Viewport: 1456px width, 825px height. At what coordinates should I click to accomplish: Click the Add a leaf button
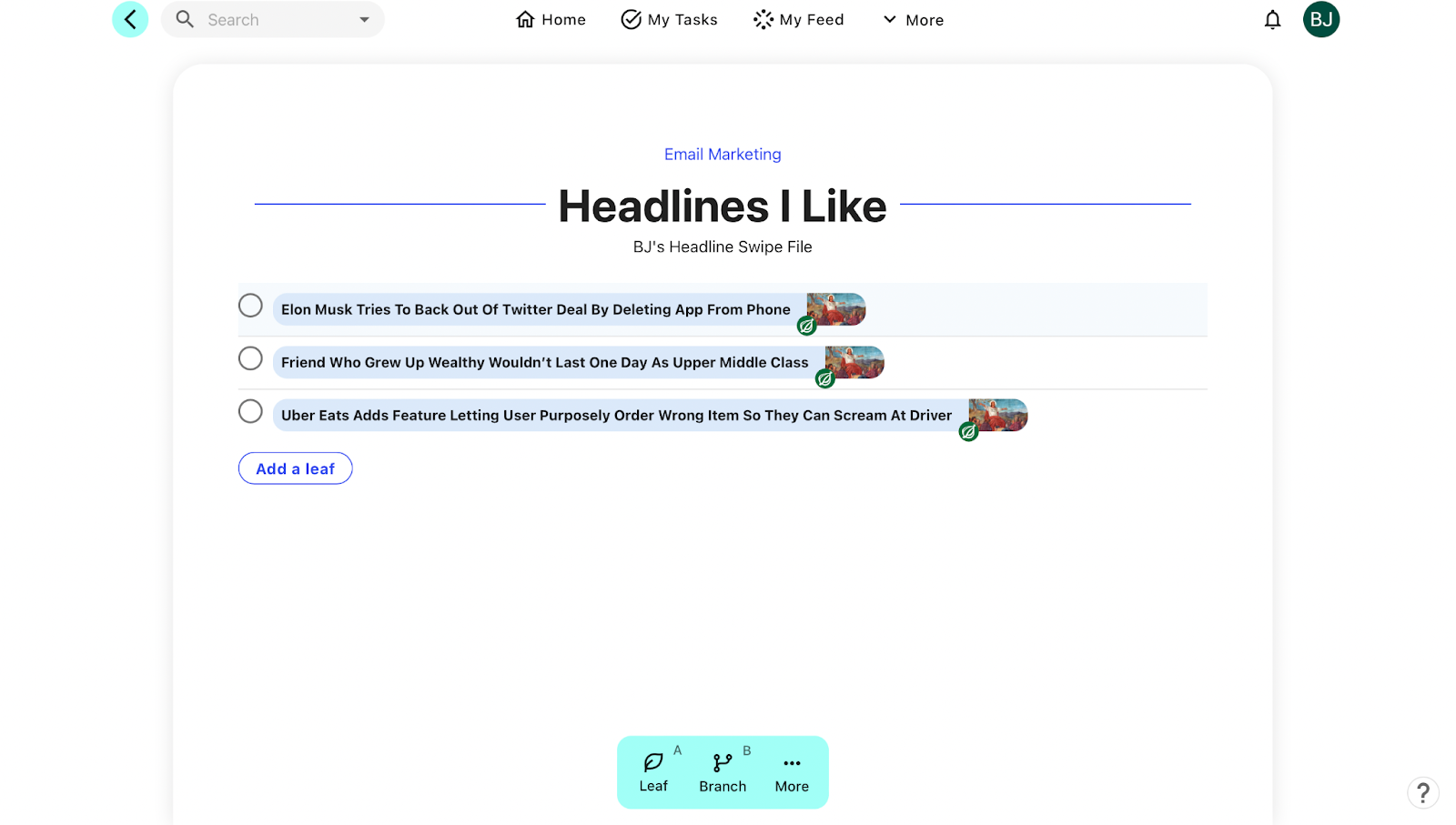point(296,468)
